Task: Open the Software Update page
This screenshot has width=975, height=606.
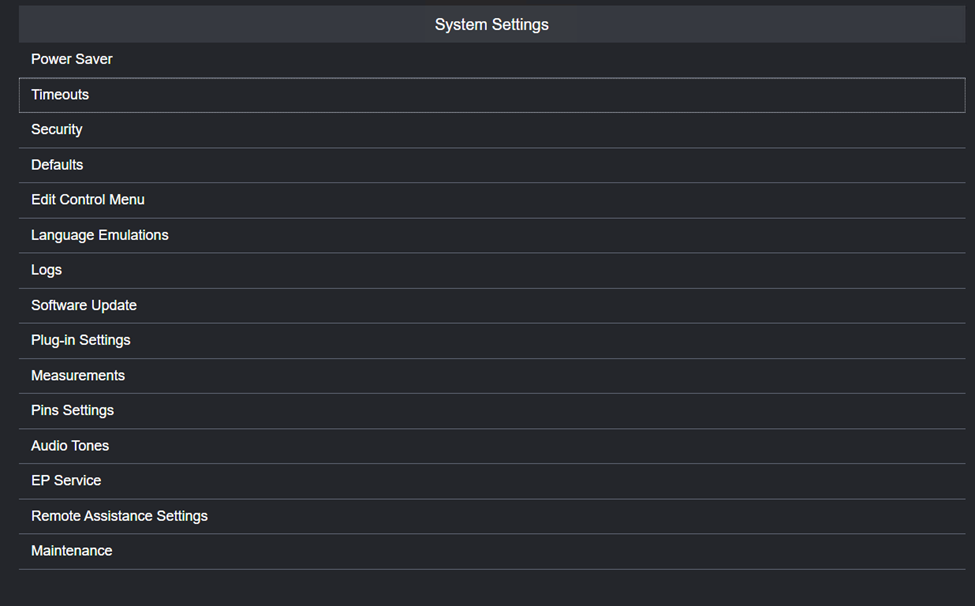Action: tap(84, 305)
